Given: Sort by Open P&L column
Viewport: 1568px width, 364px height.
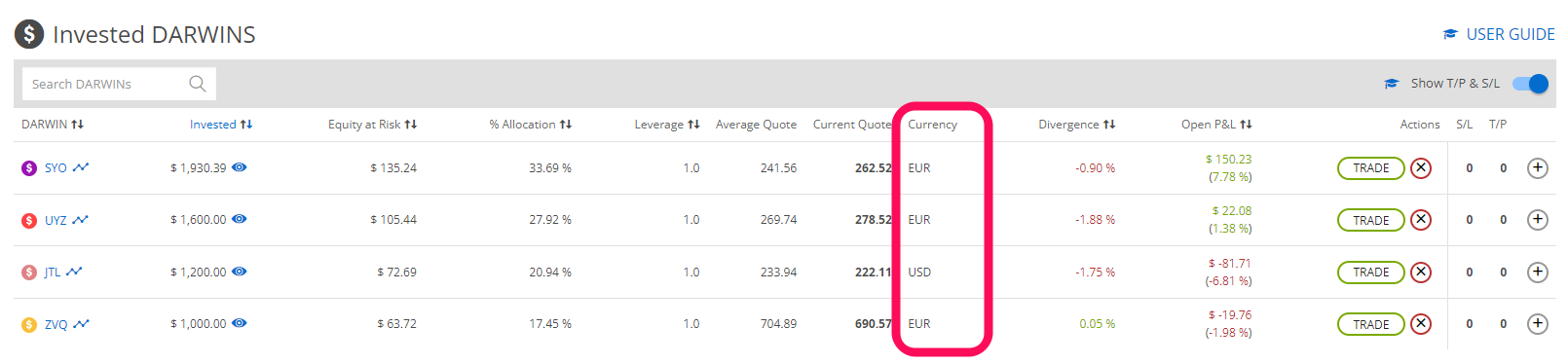Looking at the screenshot, I should 1217,125.
